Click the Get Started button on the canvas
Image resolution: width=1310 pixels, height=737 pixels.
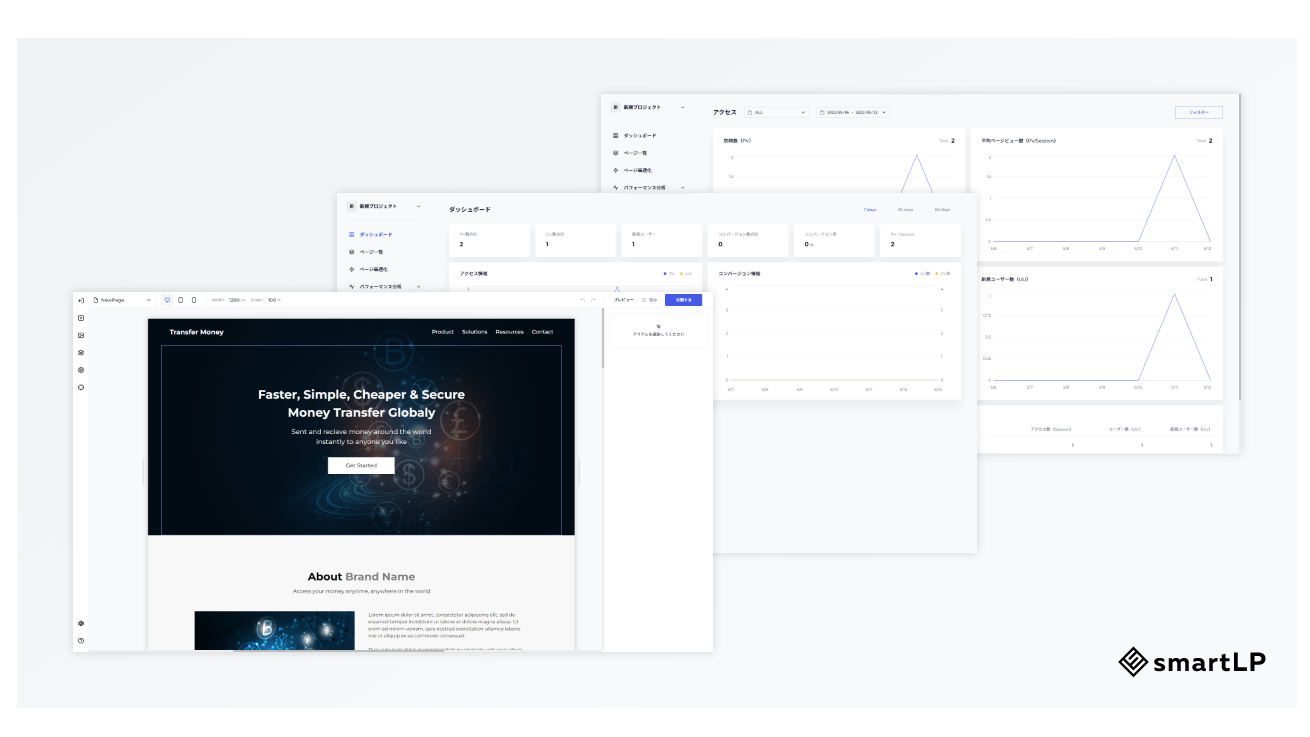[361, 466]
